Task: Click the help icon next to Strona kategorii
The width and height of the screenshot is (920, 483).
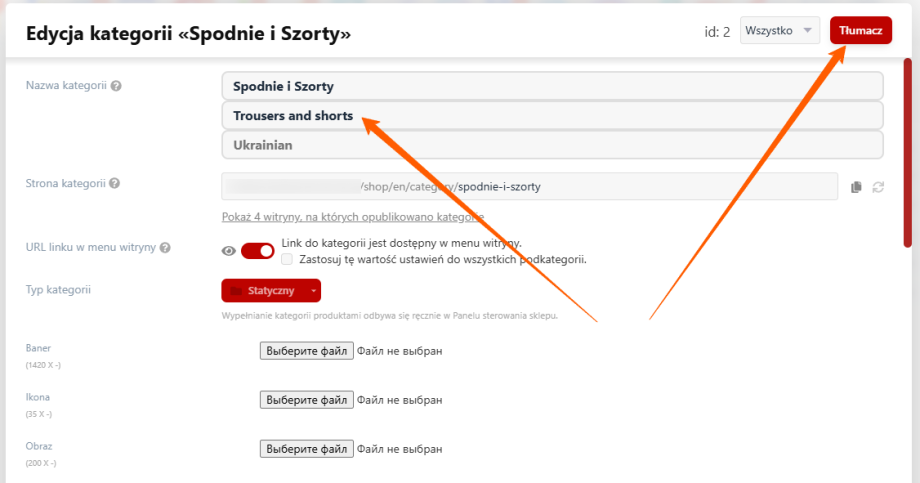Action: coord(115,184)
